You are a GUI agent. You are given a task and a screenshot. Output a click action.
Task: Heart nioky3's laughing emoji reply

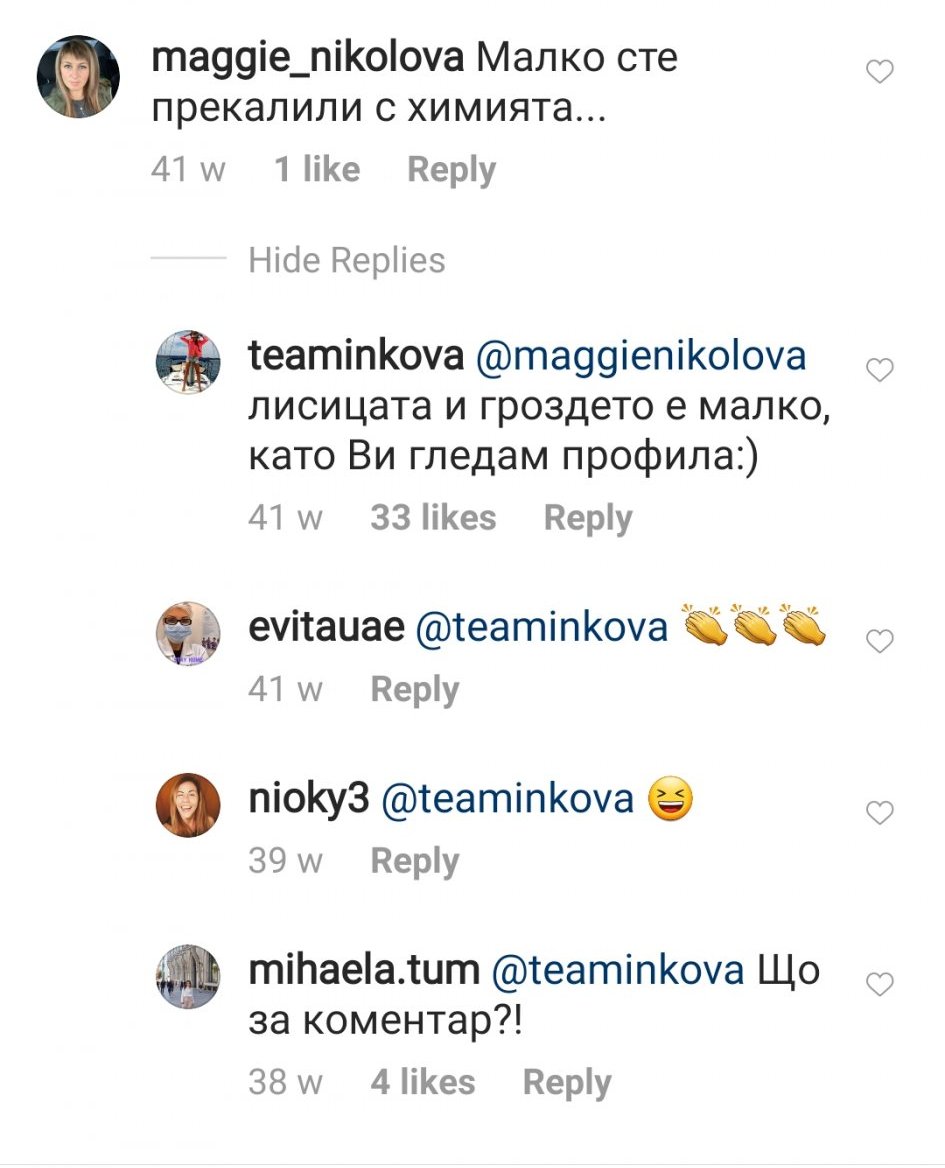[879, 813]
